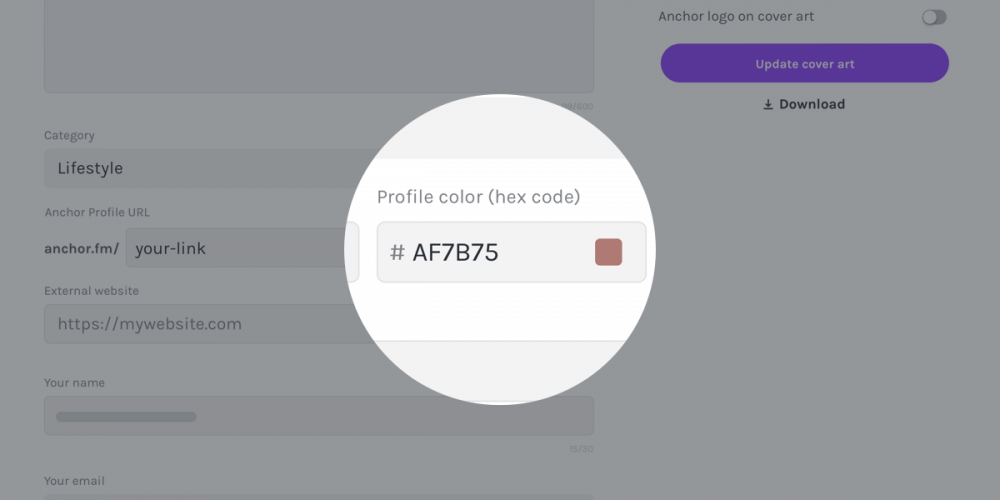Open the profile color swatch picker
This screenshot has height=500, width=1000.
pos(608,252)
